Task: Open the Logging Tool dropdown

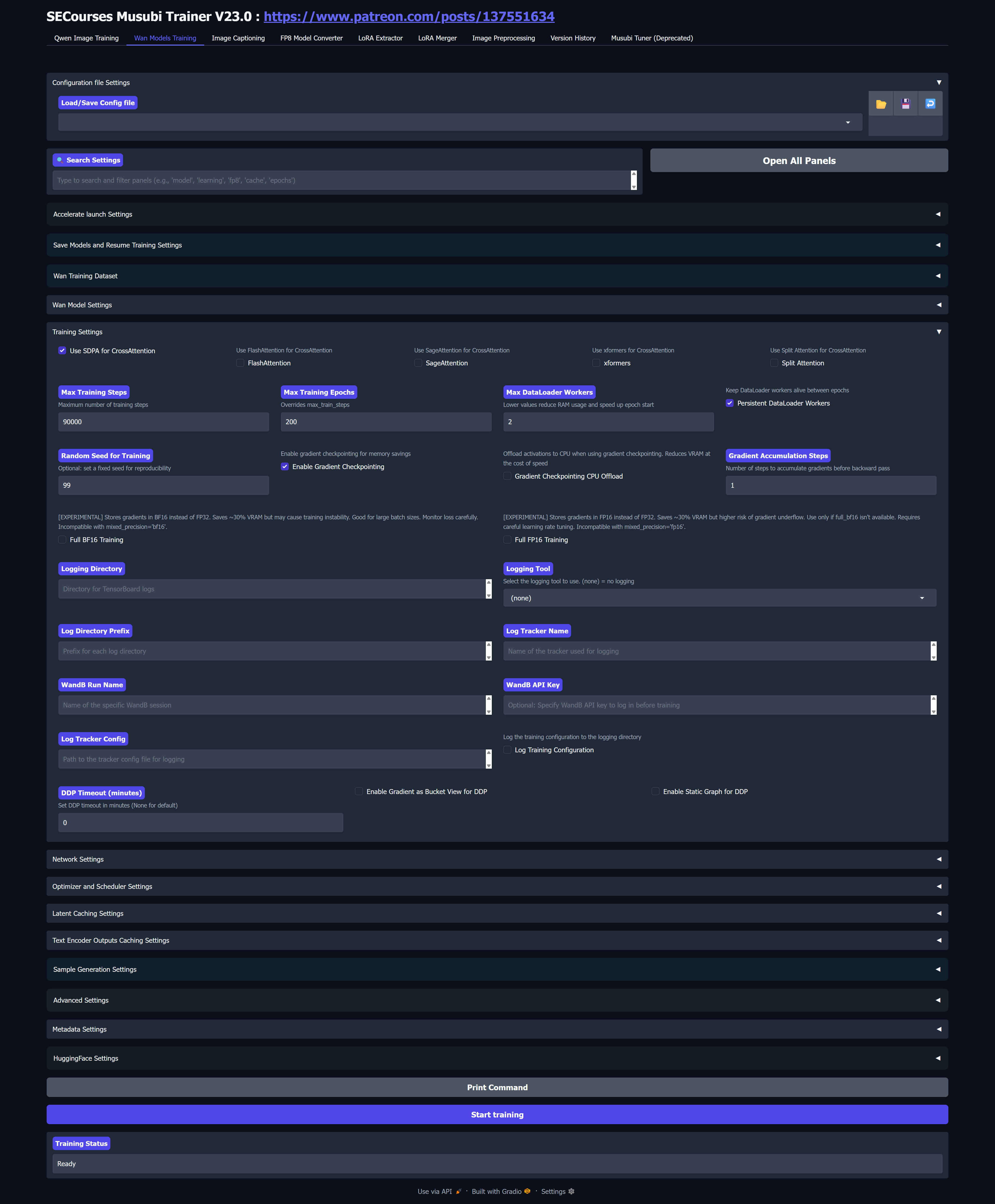Action: point(719,598)
